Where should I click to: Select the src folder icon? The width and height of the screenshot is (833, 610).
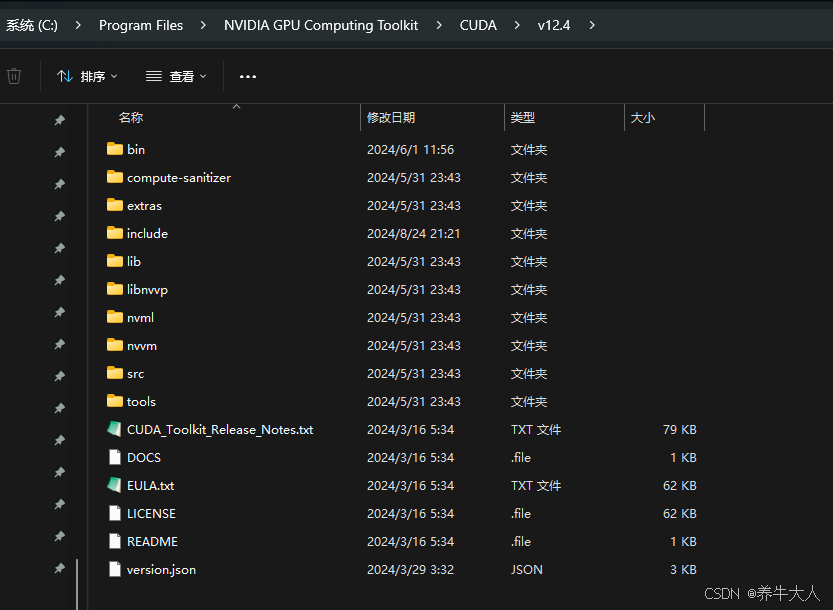coord(115,373)
